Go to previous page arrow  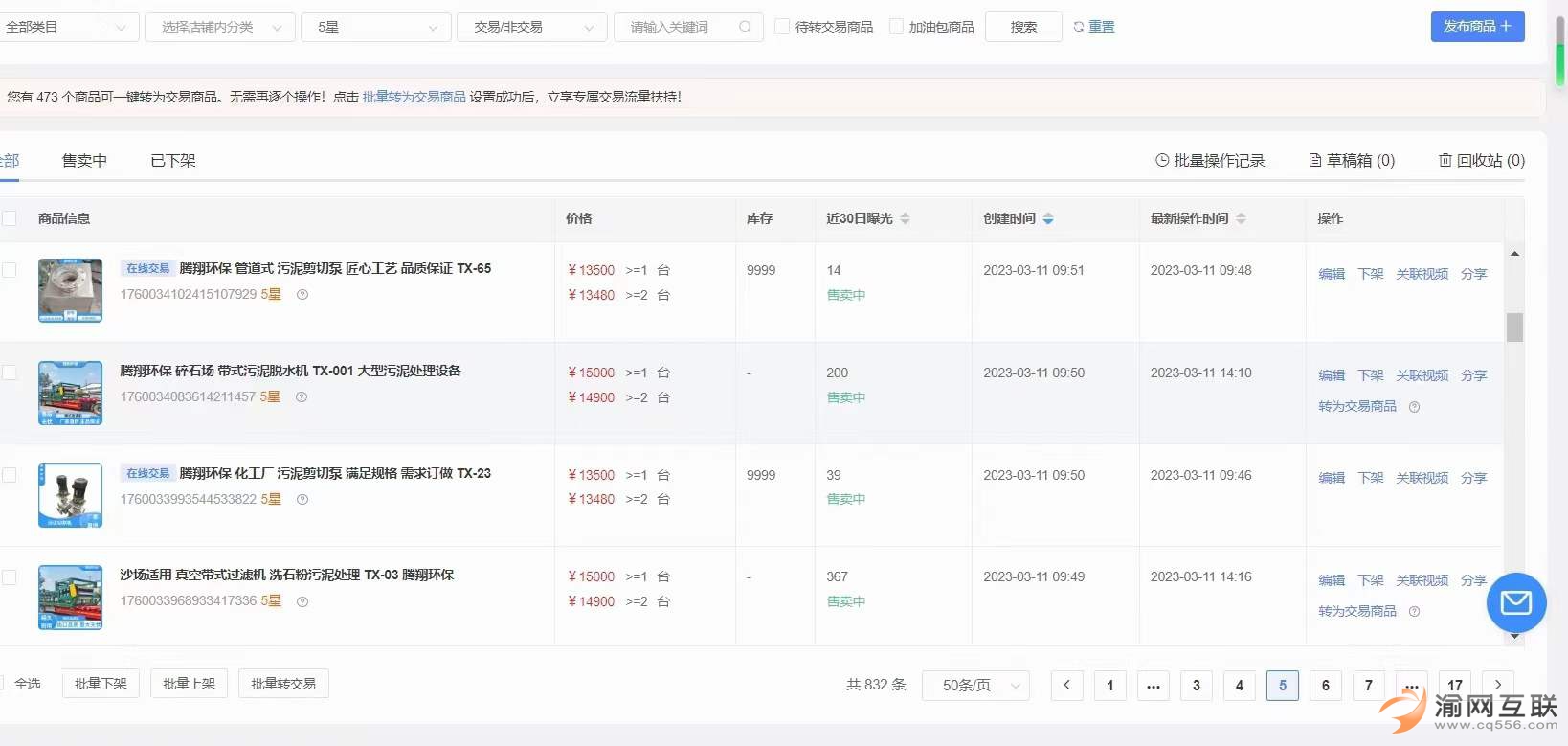[1066, 685]
